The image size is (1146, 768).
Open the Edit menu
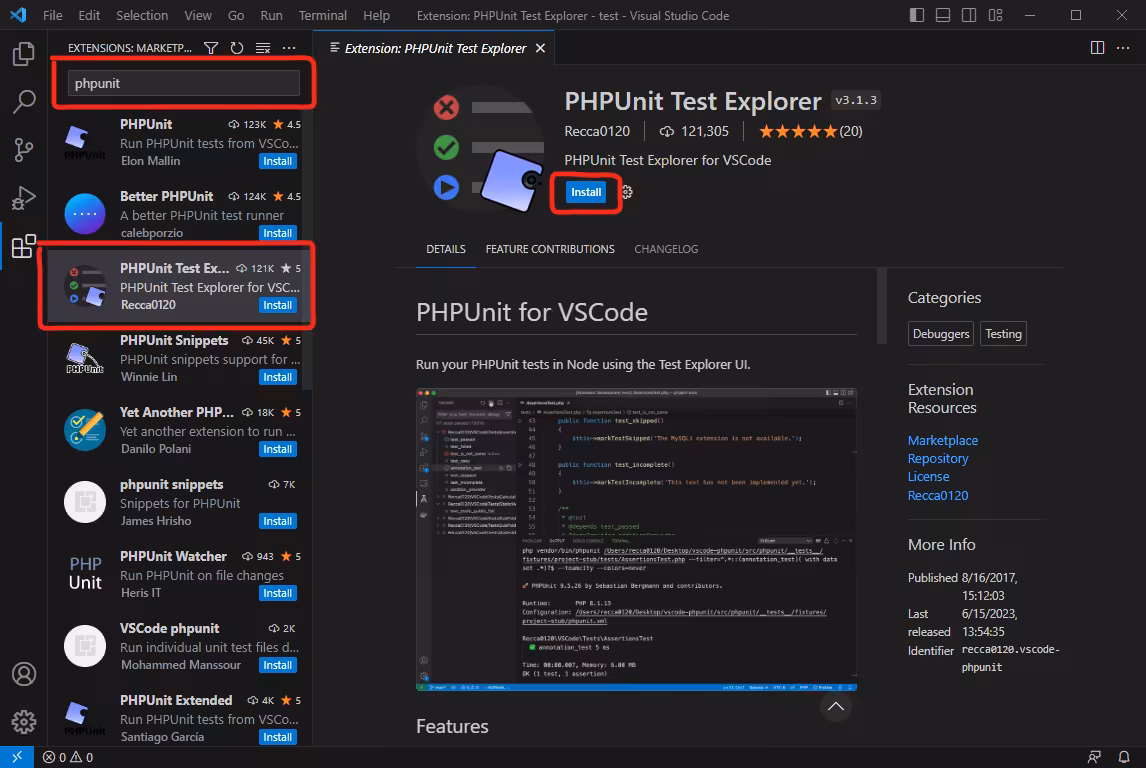[89, 15]
